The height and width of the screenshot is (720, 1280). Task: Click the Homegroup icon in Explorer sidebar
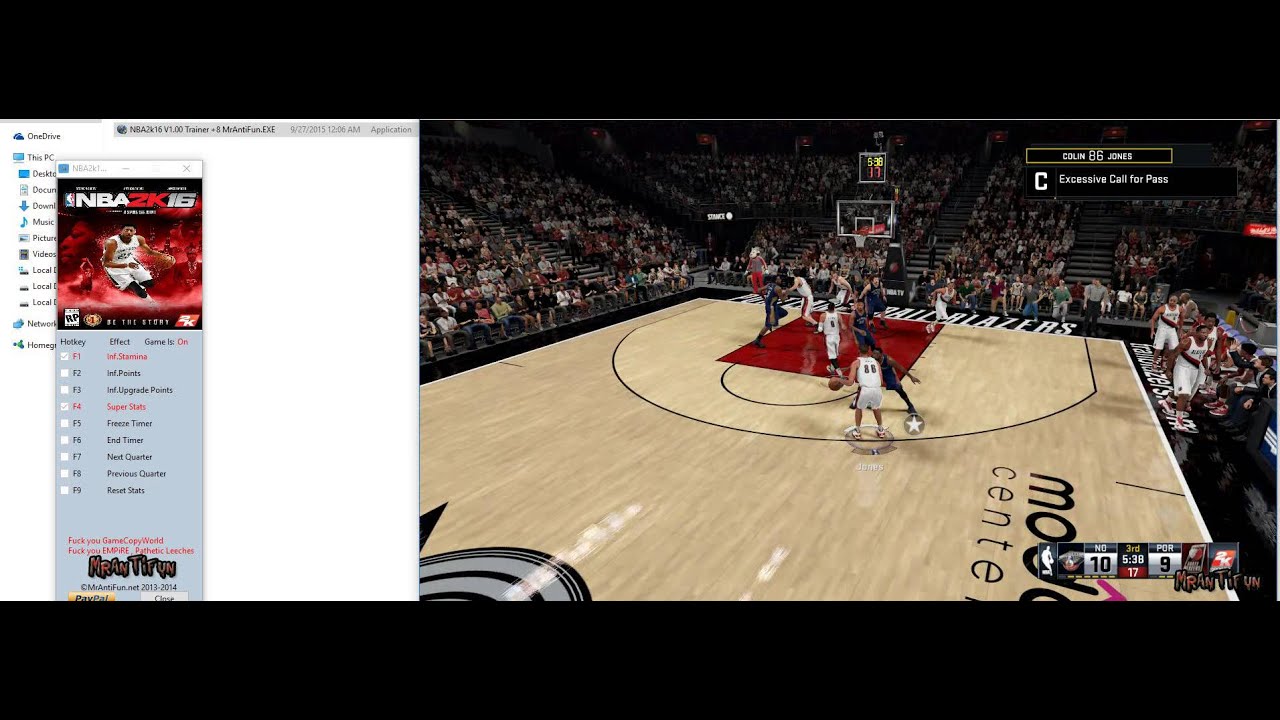[x=18, y=345]
